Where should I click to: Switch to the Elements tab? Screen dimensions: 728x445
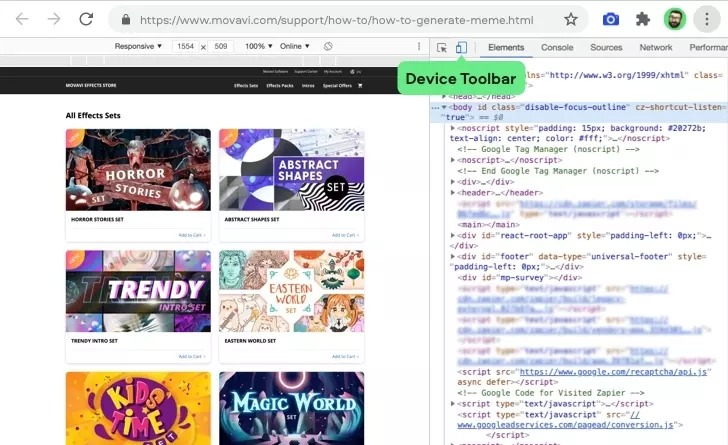506,47
